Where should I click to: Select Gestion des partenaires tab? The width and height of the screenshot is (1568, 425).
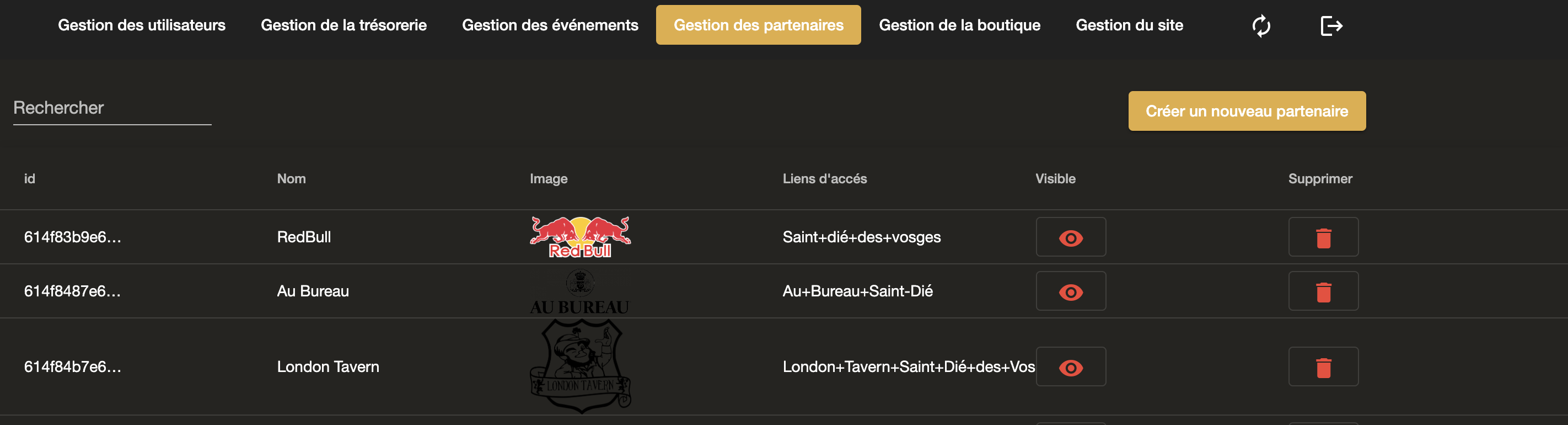(x=758, y=25)
